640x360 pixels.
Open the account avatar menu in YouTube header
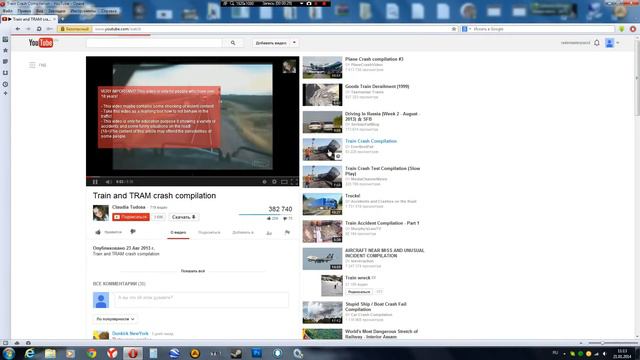point(610,43)
